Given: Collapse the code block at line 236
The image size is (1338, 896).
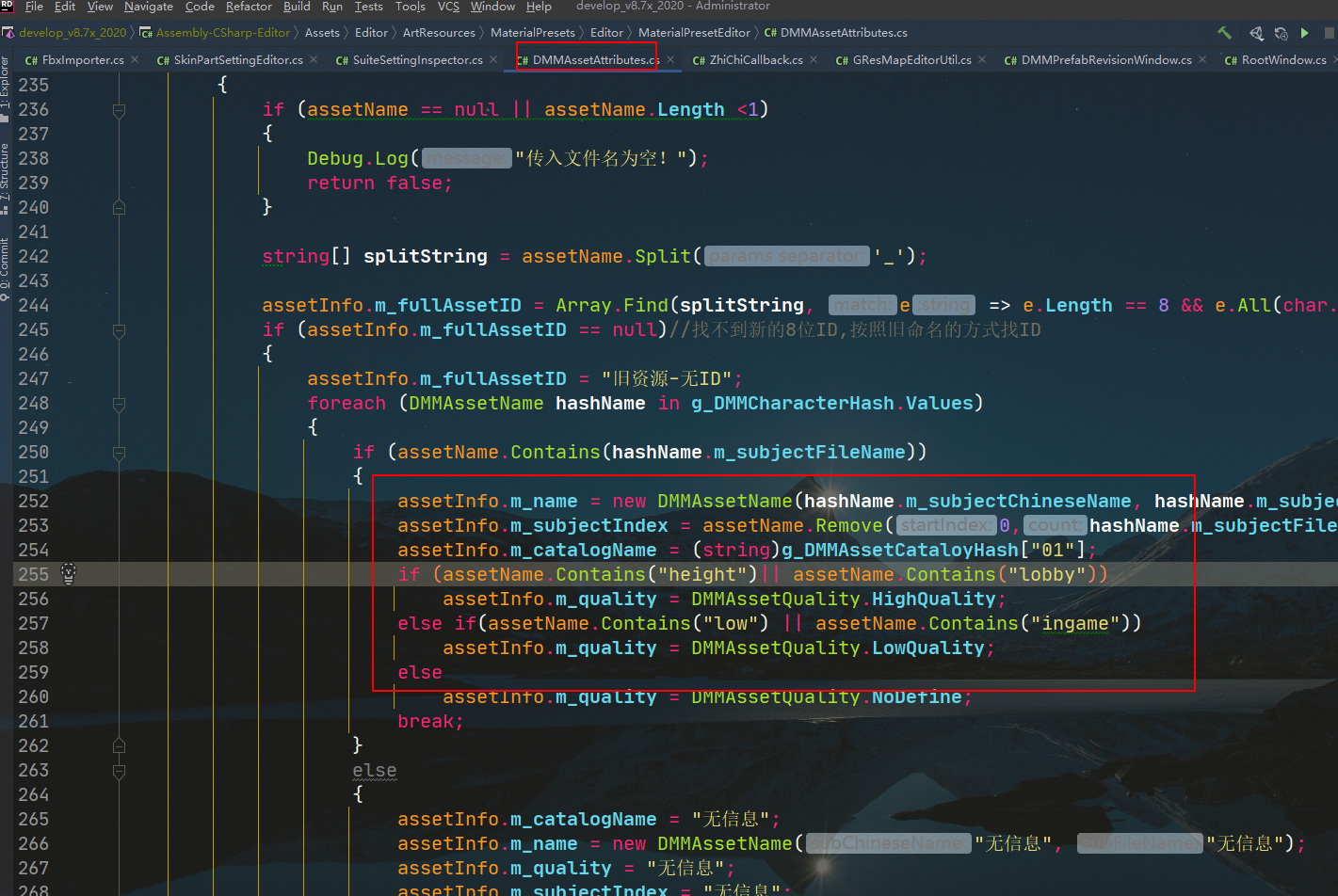Looking at the screenshot, I should 119,110.
